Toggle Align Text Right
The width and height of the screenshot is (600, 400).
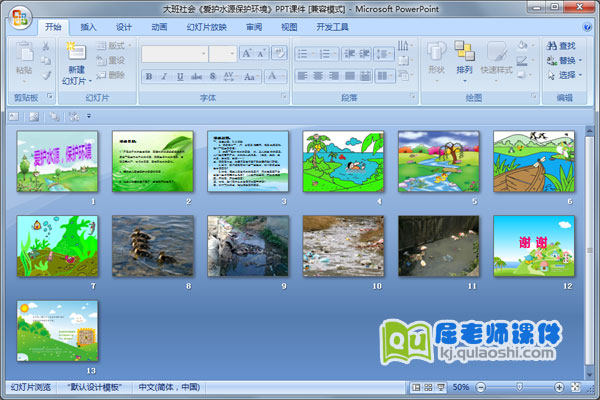(334, 76)
